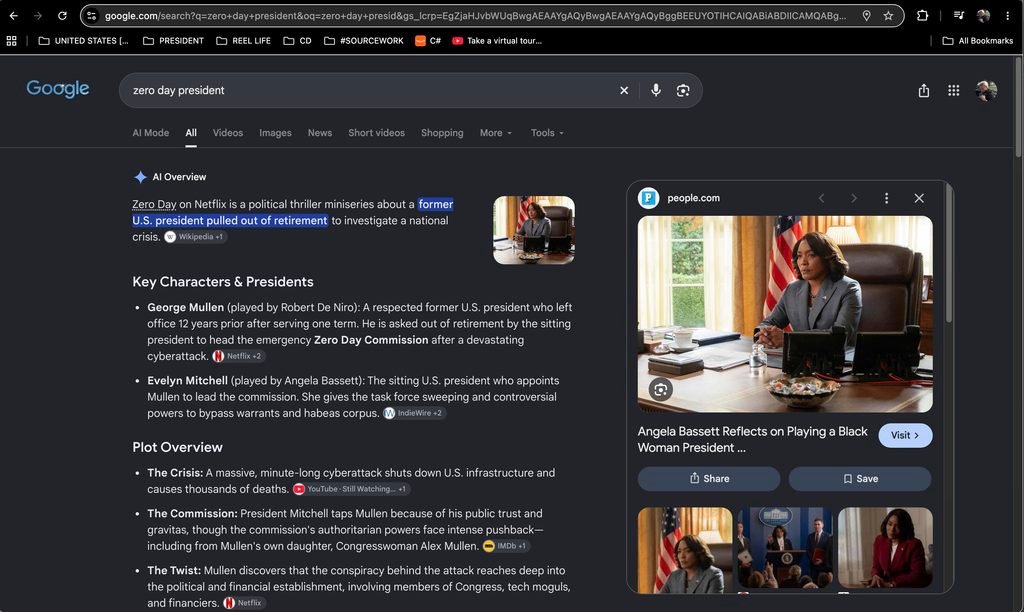The image size is (1024, 612).
Task: Click the browser address bar URL
Action: tap(475, 16)
